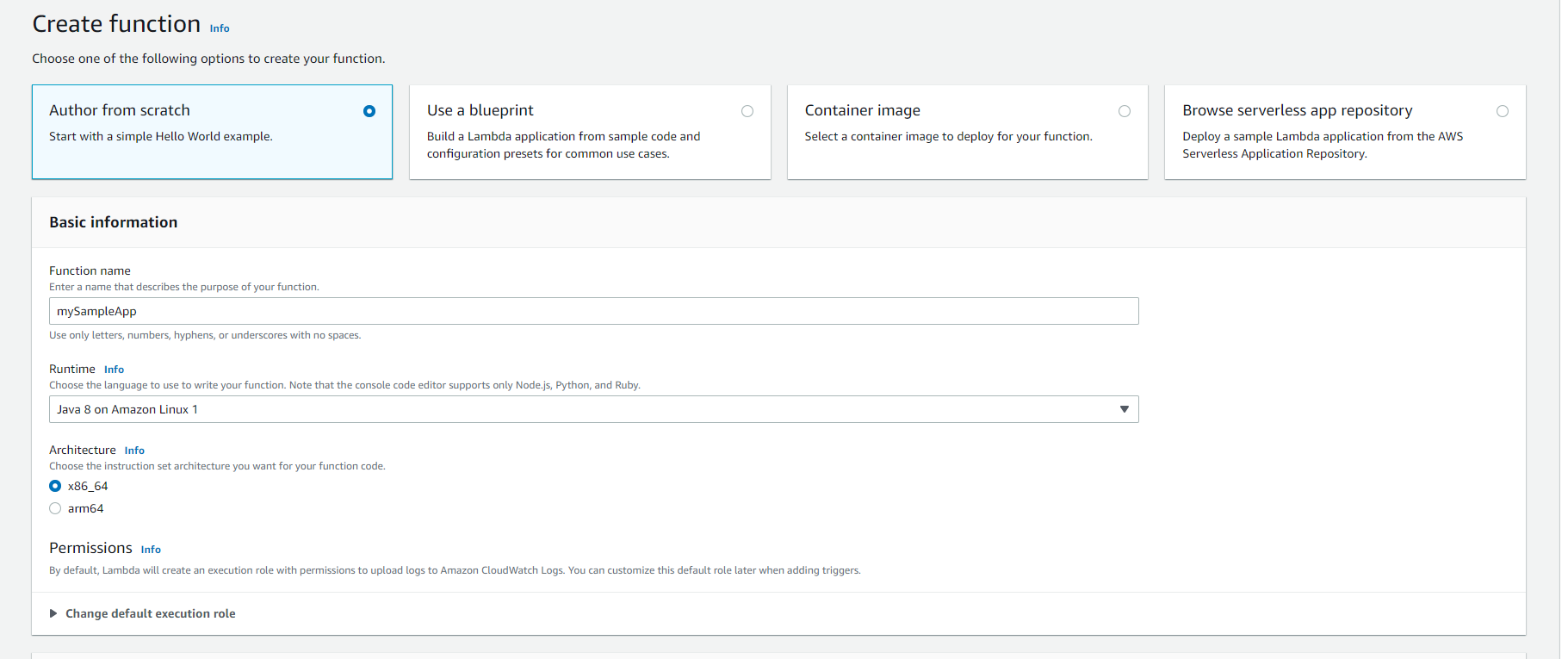Expand Change default execution role section
This screenshot has height=659, width=1568.
tap(150, 613)
